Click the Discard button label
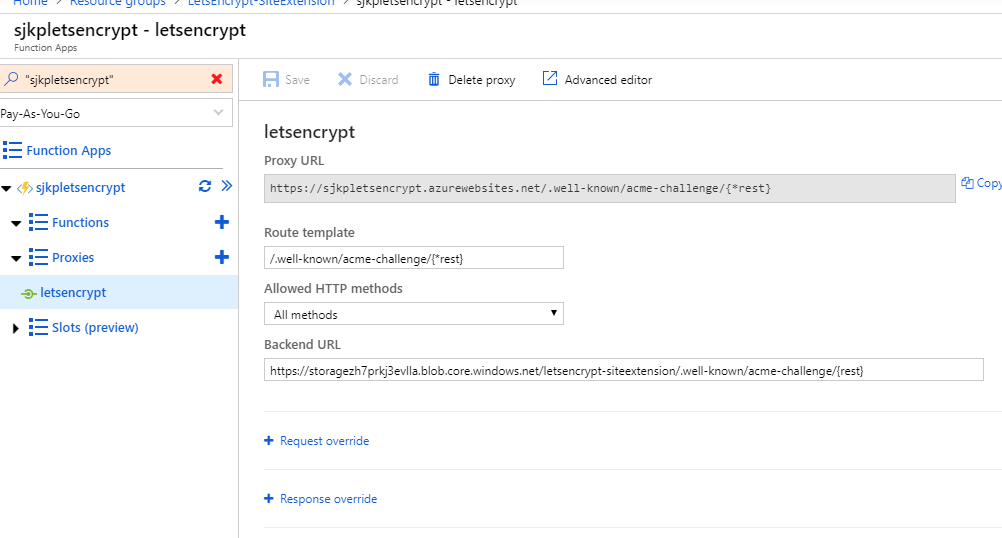Screen dimensions: 1002x538 tap(378, 80)
